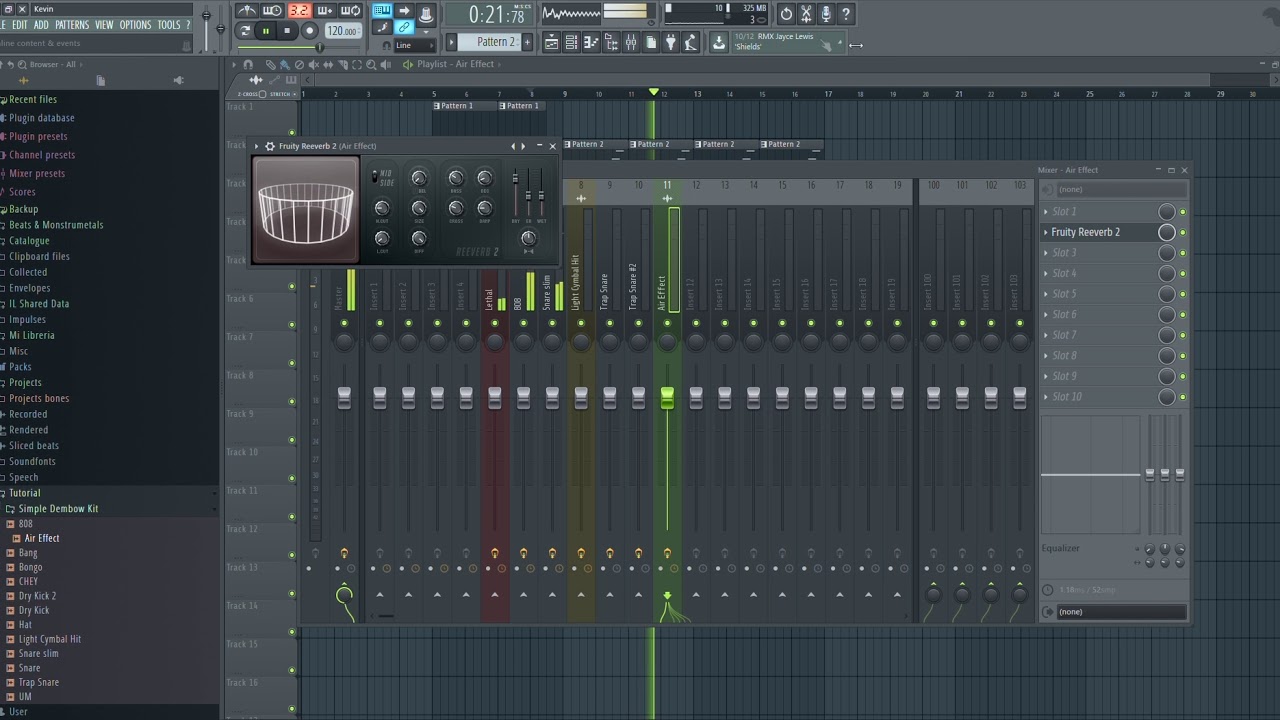Open the Line snap dropdown

pos(415,45)
